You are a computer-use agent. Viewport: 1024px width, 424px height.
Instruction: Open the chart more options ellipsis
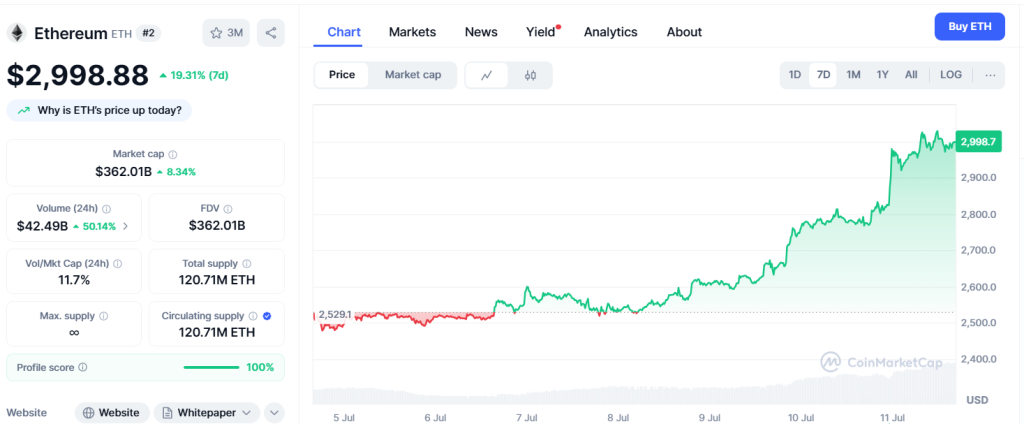[990, 75]
